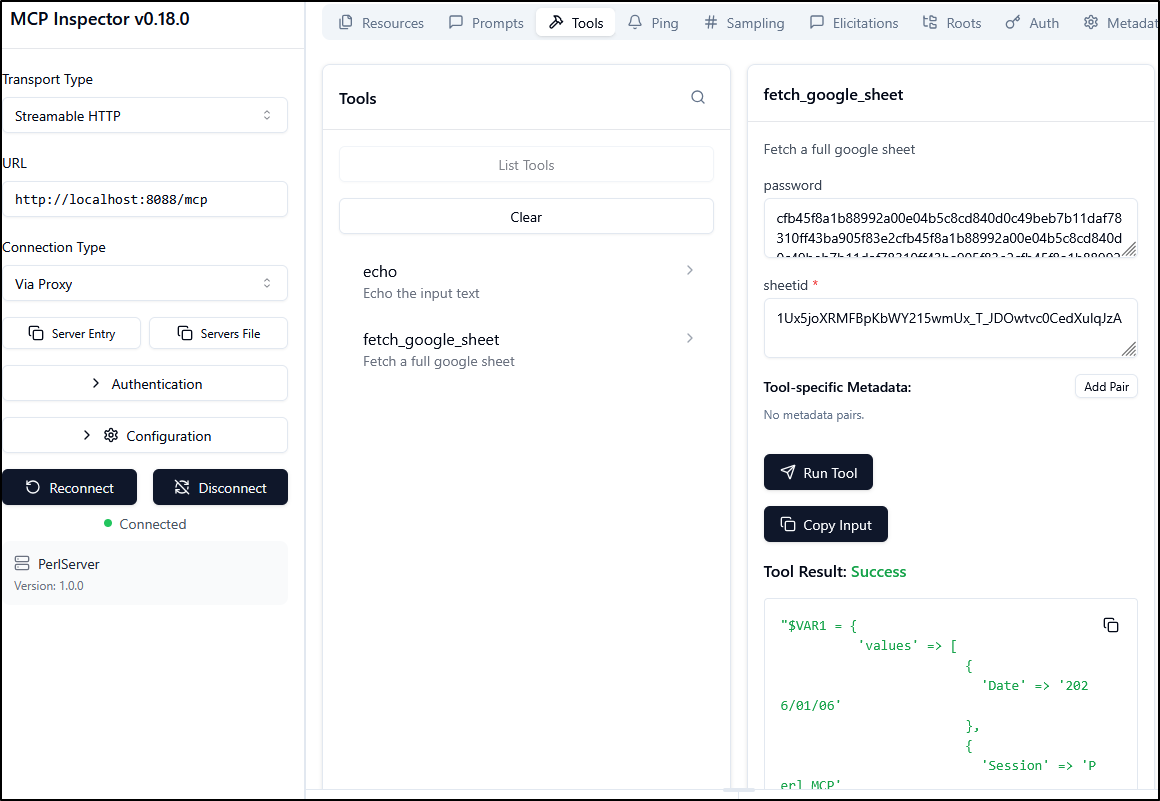Screen dimensions: 1160x801
Task: Click the search icon in Tools panel
Action: point(698,98)
